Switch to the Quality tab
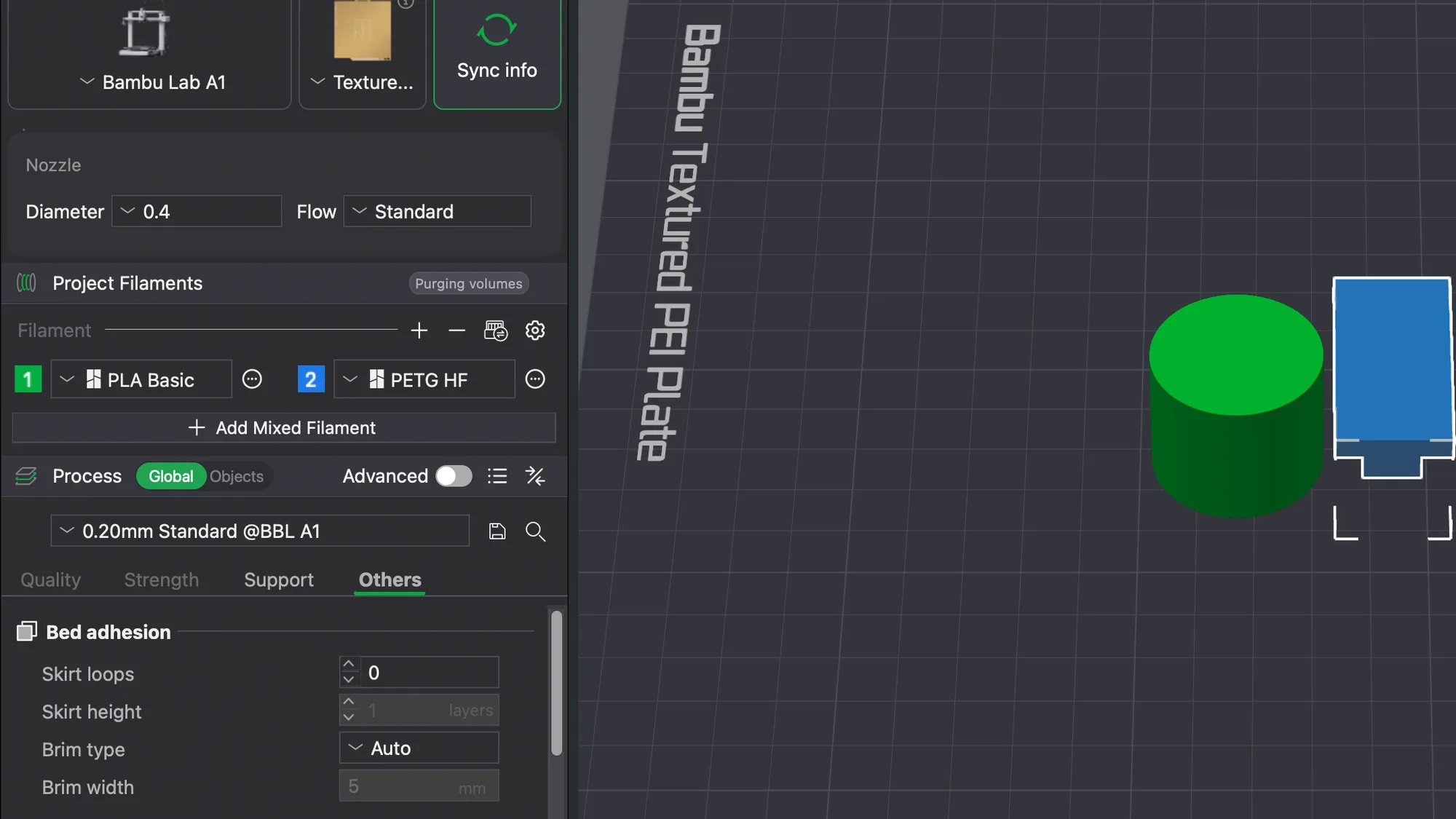 (x=51, y=579)
